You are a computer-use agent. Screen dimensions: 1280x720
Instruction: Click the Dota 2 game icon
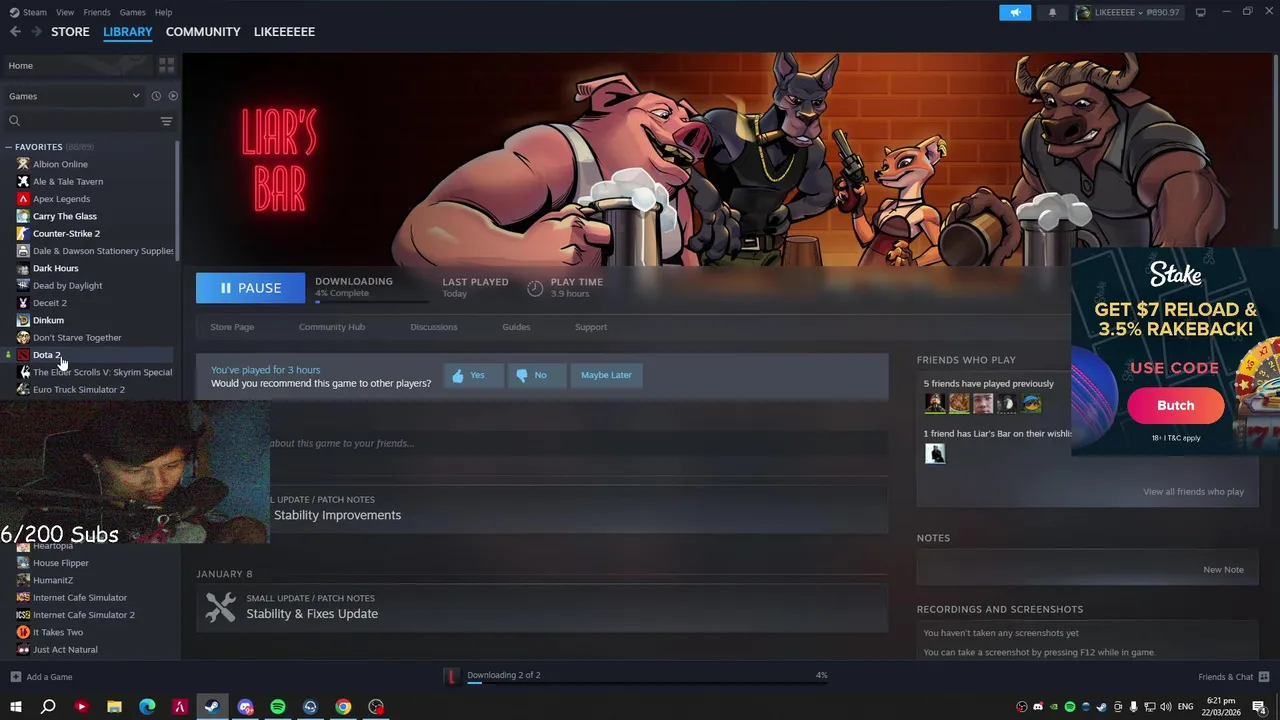point(23,355)
